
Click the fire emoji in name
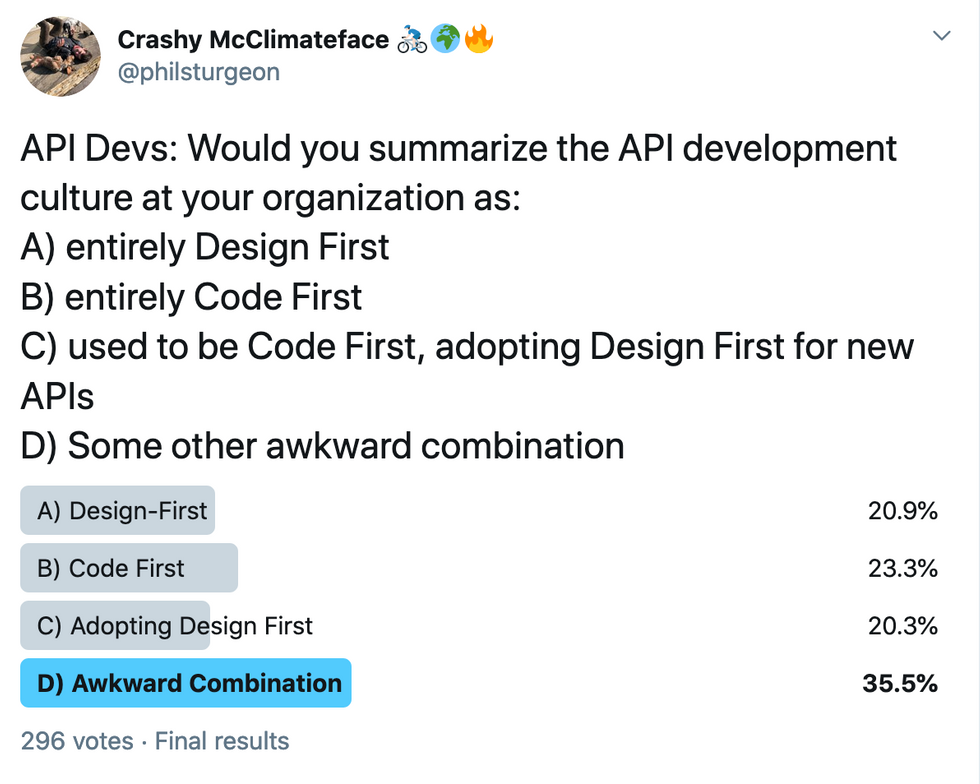(479, 39)
